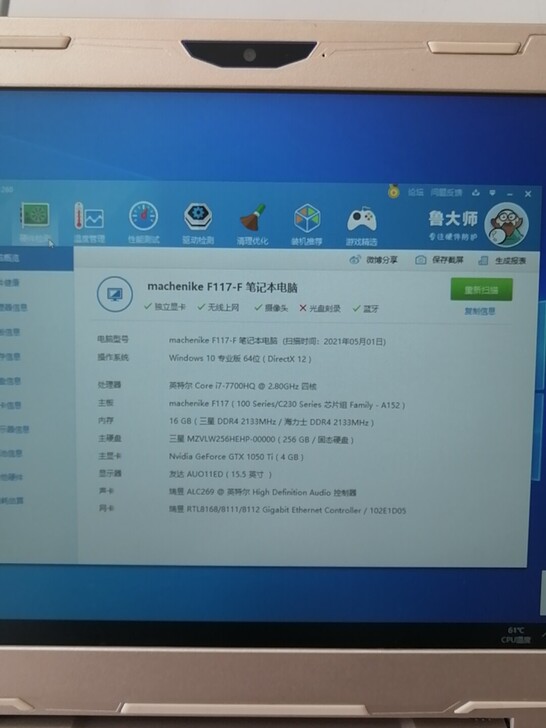The image size is (546, 728).
Task: Click the 复制信息 copy info link
Action: 480,311
